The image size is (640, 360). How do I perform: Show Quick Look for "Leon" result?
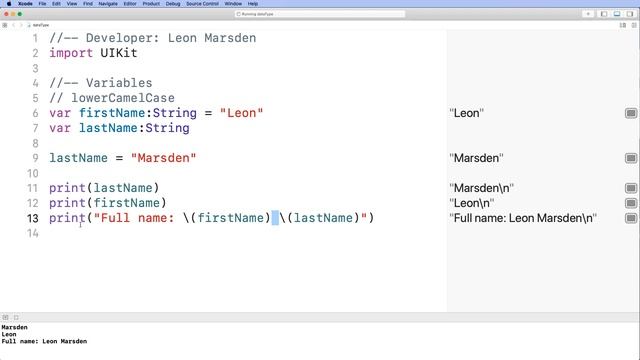631,113
